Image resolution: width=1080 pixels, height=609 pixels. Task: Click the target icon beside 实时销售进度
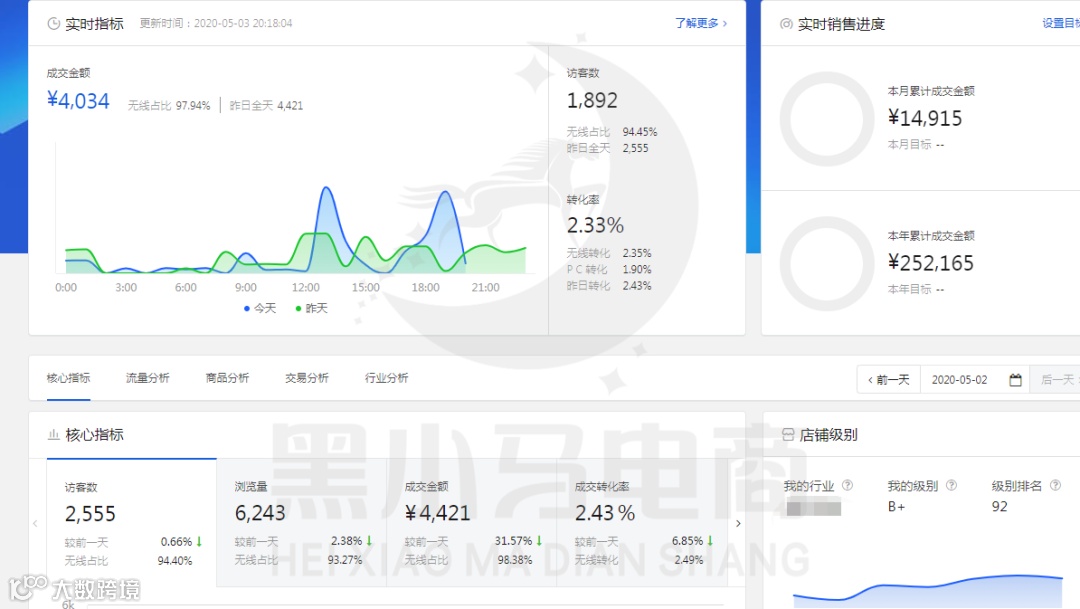pyautogui.click(x=786, y=24)
